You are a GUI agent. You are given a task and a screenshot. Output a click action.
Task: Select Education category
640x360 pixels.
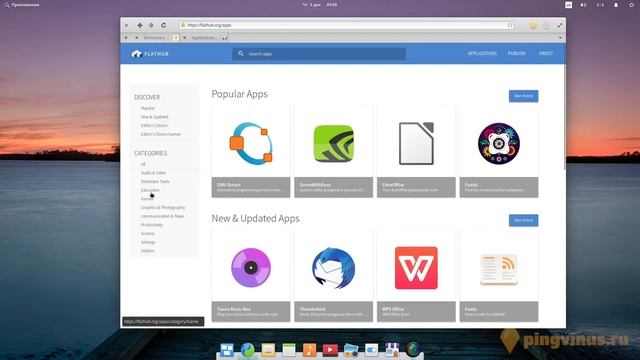(150, 190)
